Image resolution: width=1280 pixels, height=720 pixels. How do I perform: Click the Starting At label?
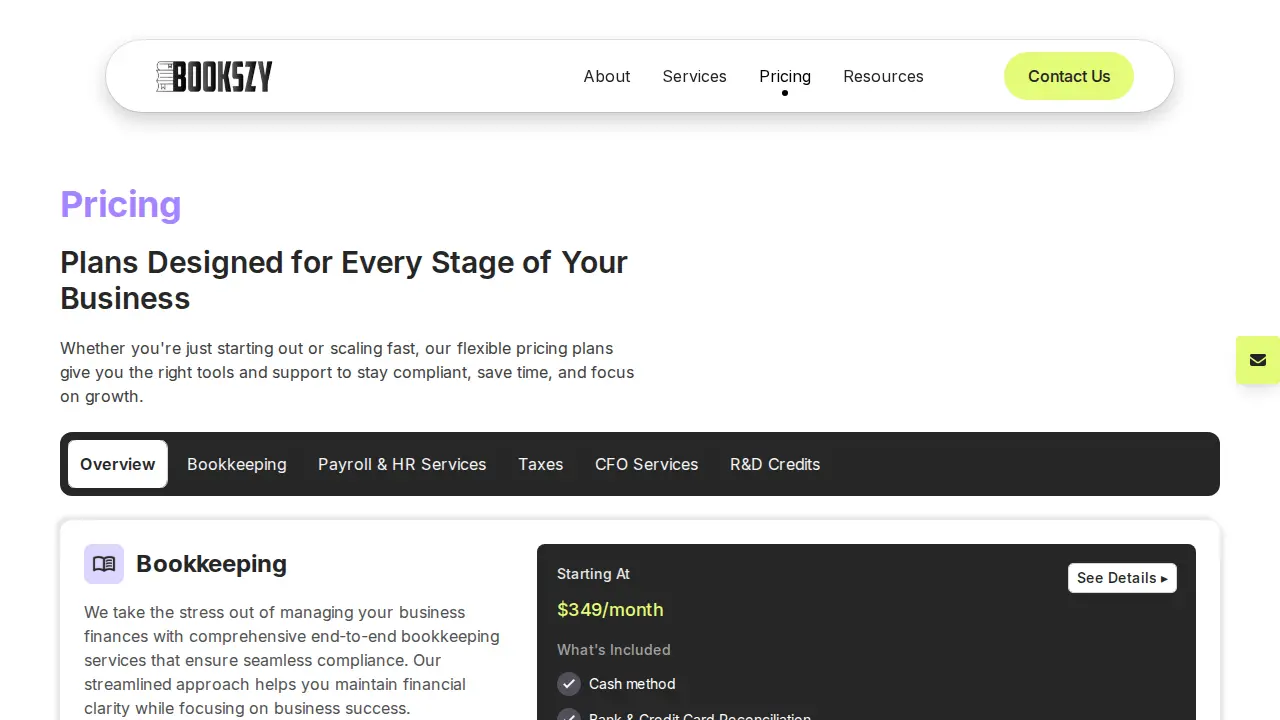[x=593, y=574]
